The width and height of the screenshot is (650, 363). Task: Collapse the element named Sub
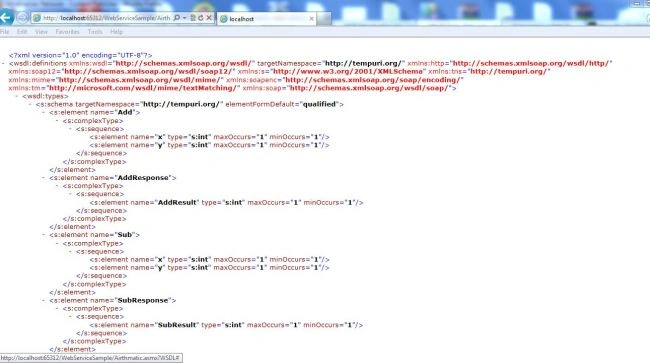click(x=44, y=235)
